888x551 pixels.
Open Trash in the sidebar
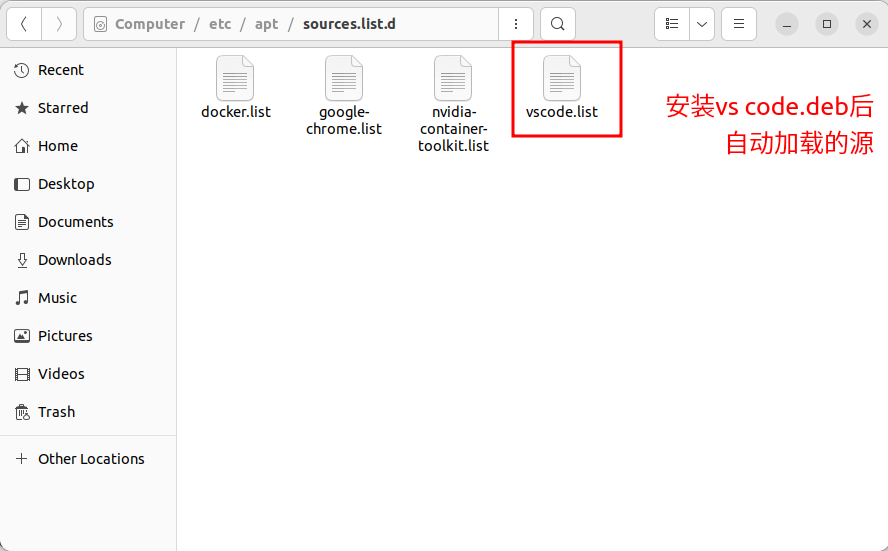[x=88, y=412]
